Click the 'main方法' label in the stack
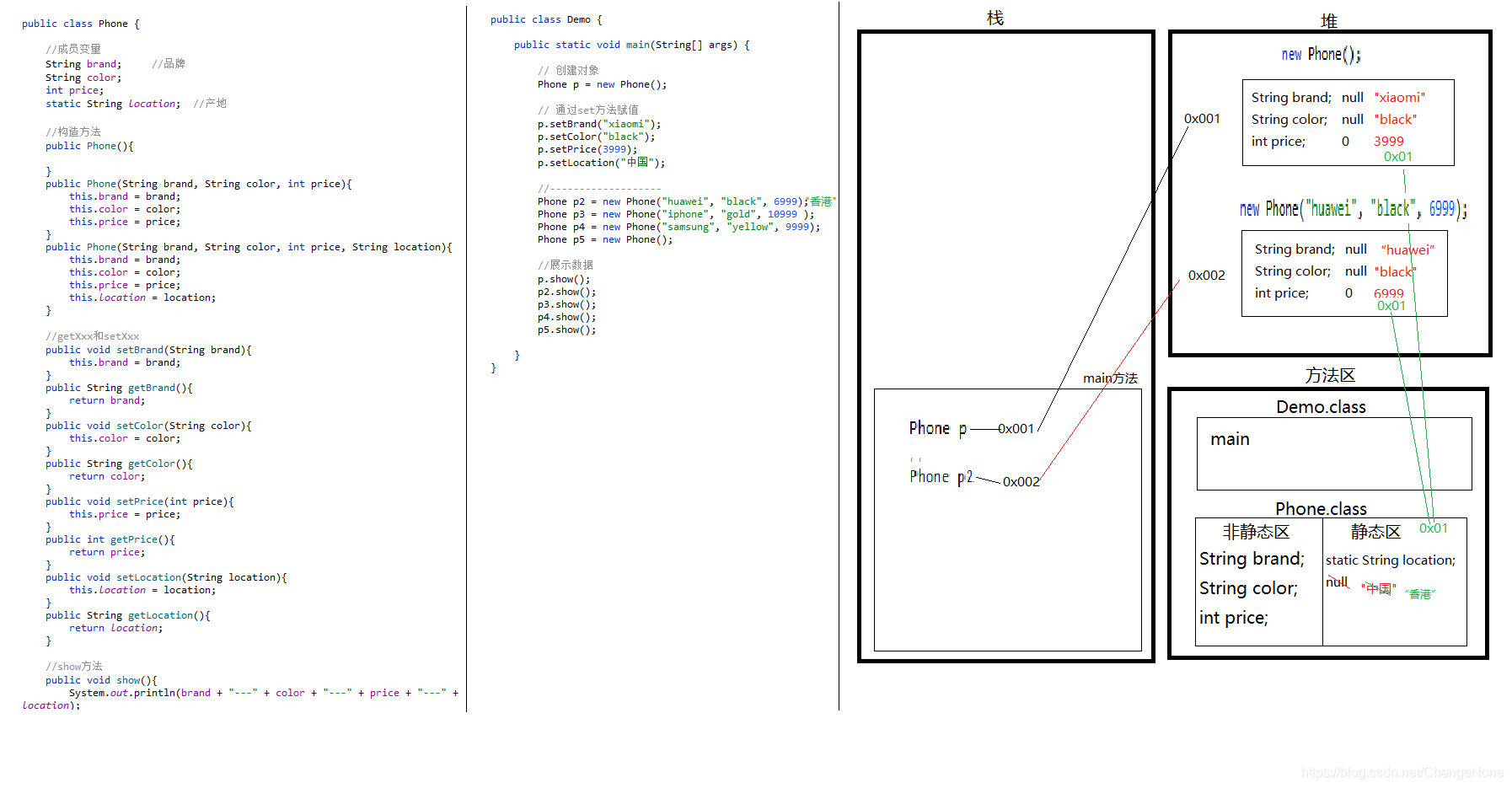The width and height of the screenshot is (1512, 788). [1110, 378]
